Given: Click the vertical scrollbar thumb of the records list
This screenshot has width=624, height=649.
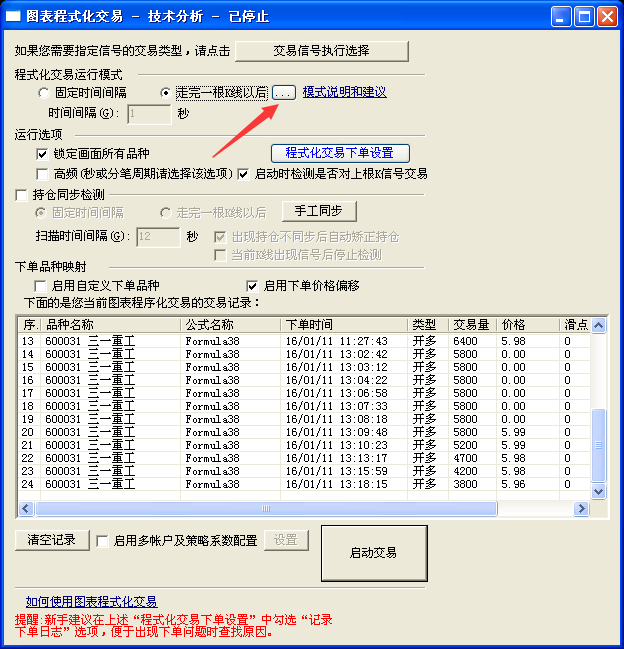Looking at the screenshot, I should [598, 445].
